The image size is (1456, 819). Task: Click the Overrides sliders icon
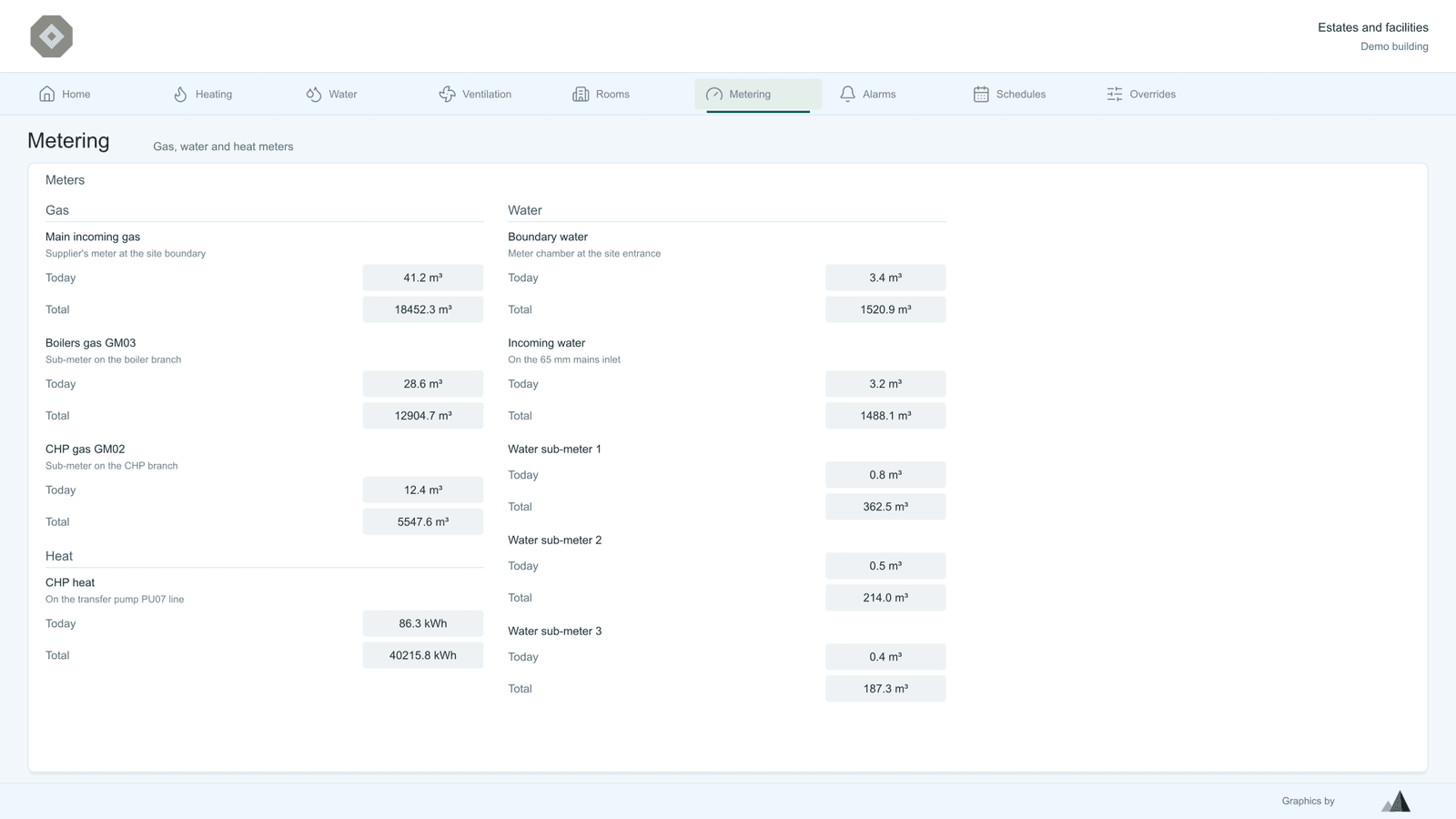click(1115, 94)
